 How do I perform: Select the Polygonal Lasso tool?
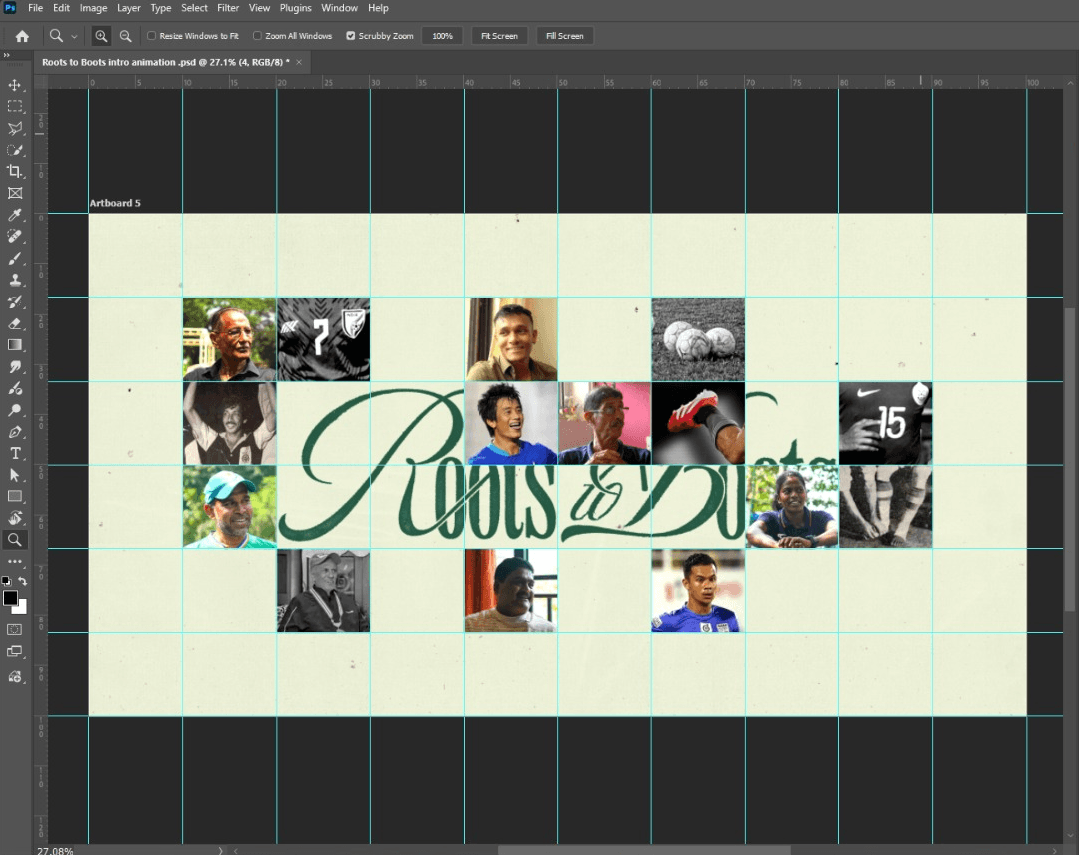pos(14,129)
